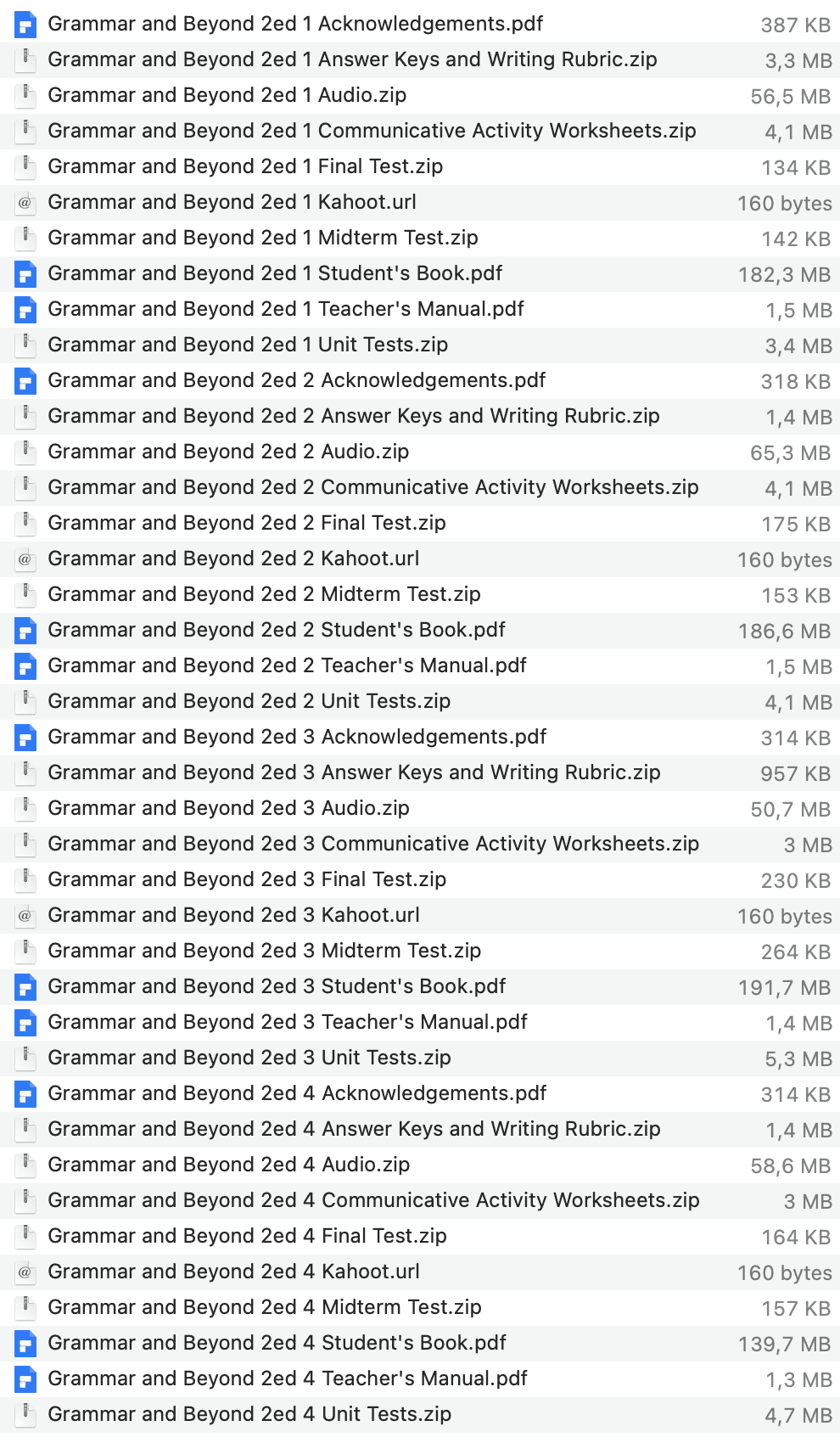Click the 264 KB size value

pos(796,952)
